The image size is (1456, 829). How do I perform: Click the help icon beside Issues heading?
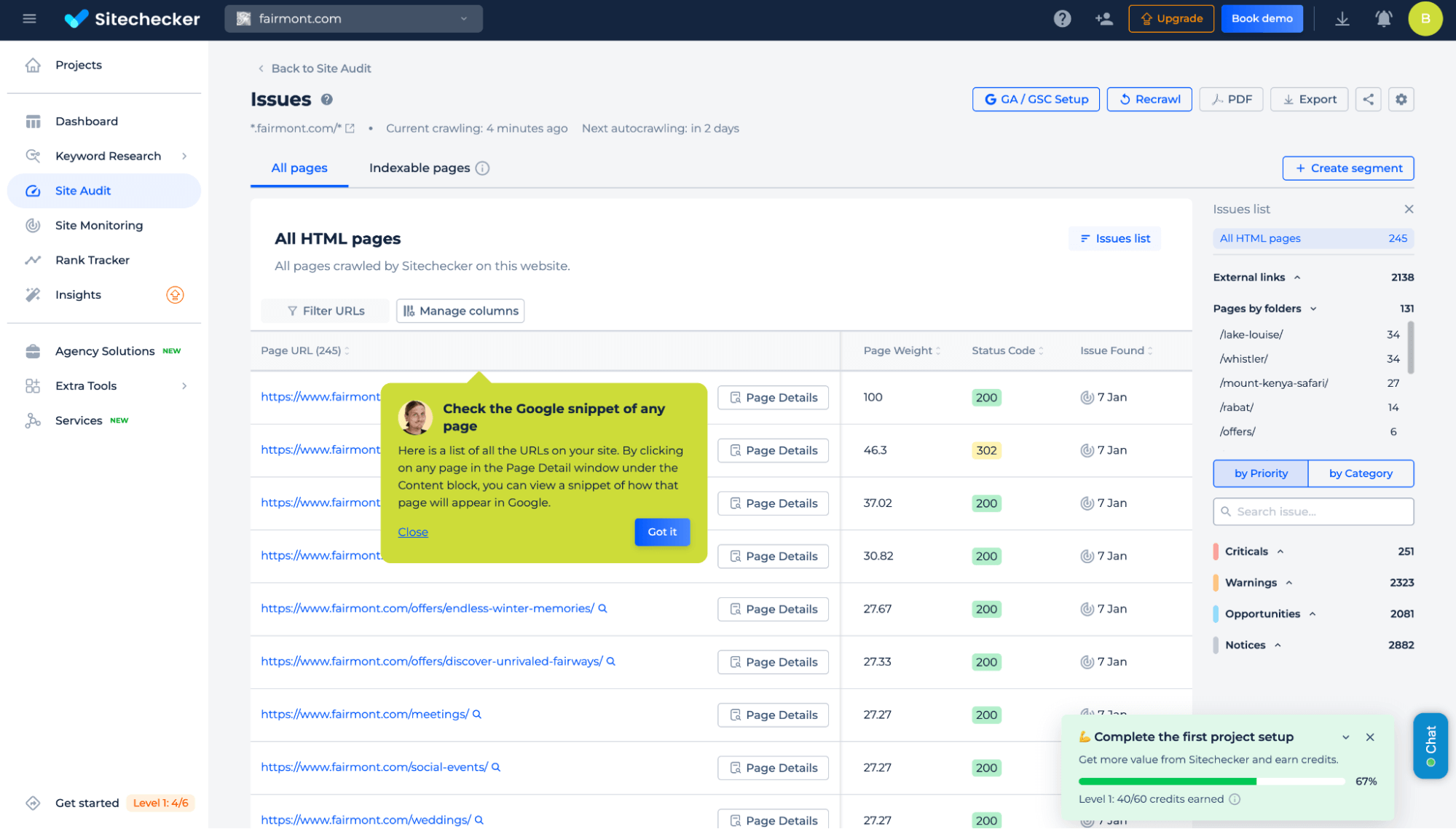click(327, 100)
